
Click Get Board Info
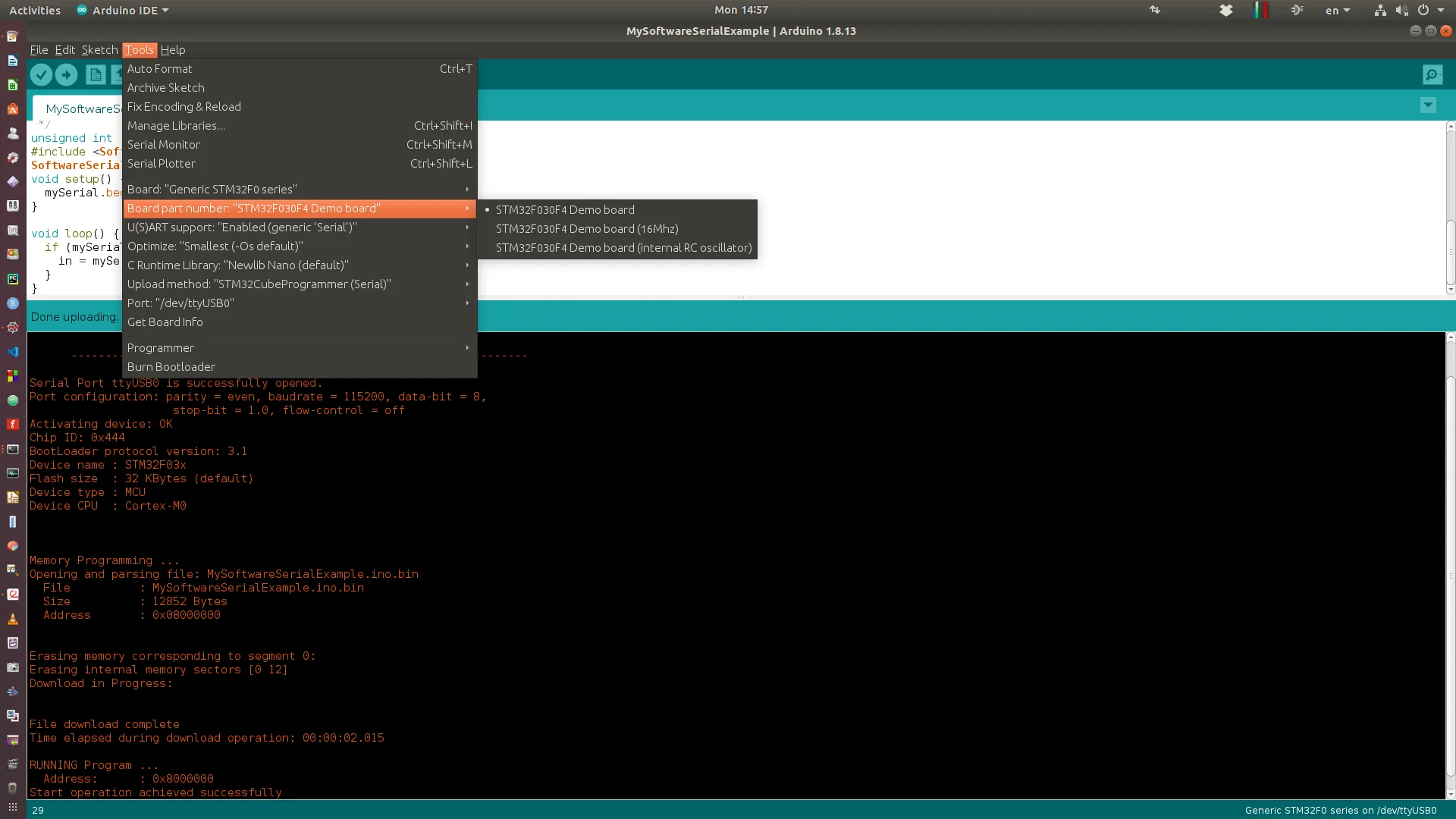point(165,322)
